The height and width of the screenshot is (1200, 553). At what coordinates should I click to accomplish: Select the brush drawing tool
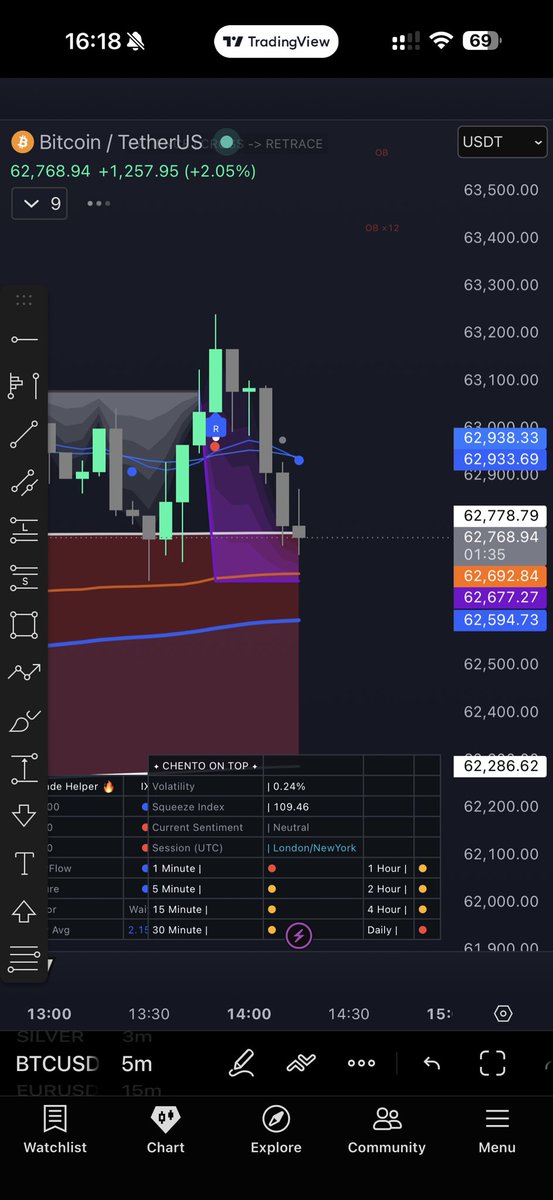click(x=24, y=720)
